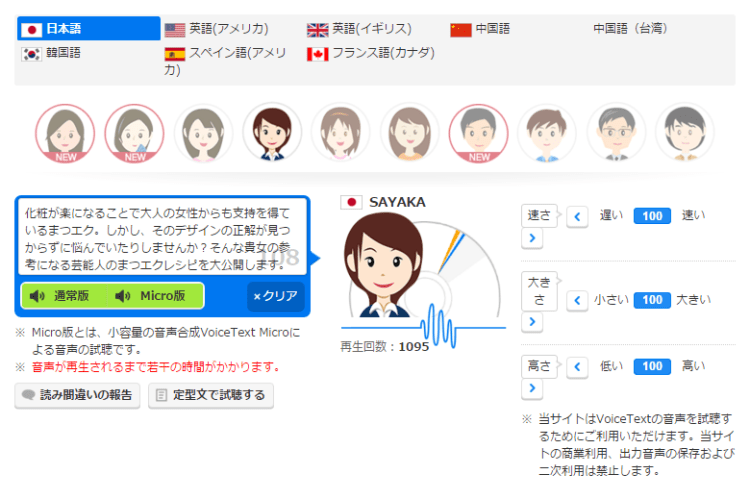The height and width of the screenshot is (499, 750).
Task: Switch to 英語(イギリス) language
Action: click(359, 29)
